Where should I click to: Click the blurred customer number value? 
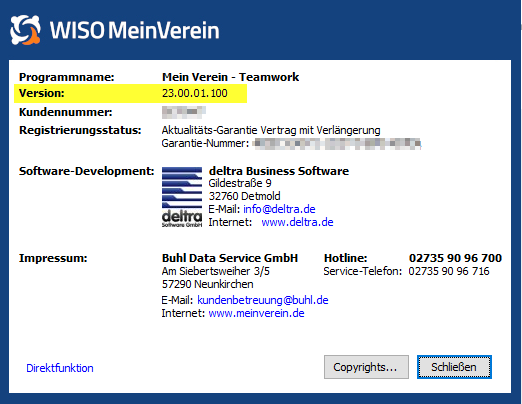click(x=183, y=112)
